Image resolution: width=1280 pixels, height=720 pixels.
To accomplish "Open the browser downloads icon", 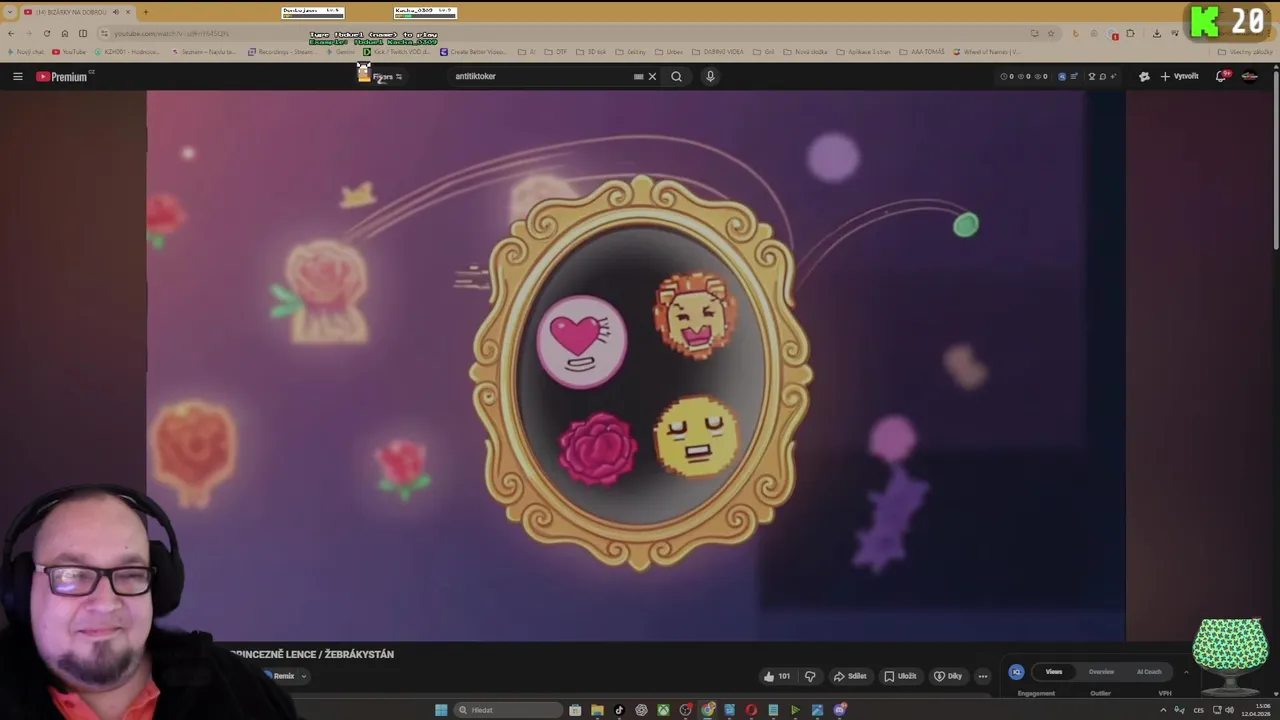I will tap(1157, 33).
